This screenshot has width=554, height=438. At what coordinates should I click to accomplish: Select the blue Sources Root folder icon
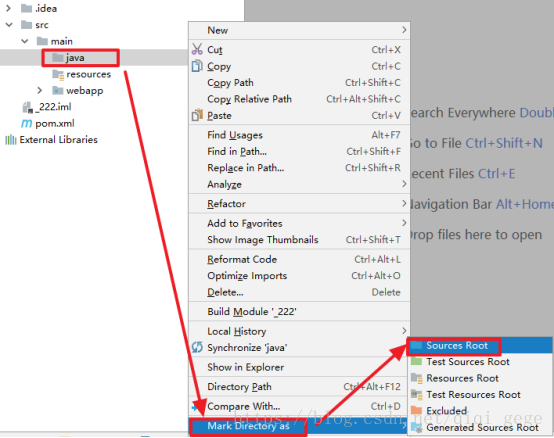click(x=416, y=345)
